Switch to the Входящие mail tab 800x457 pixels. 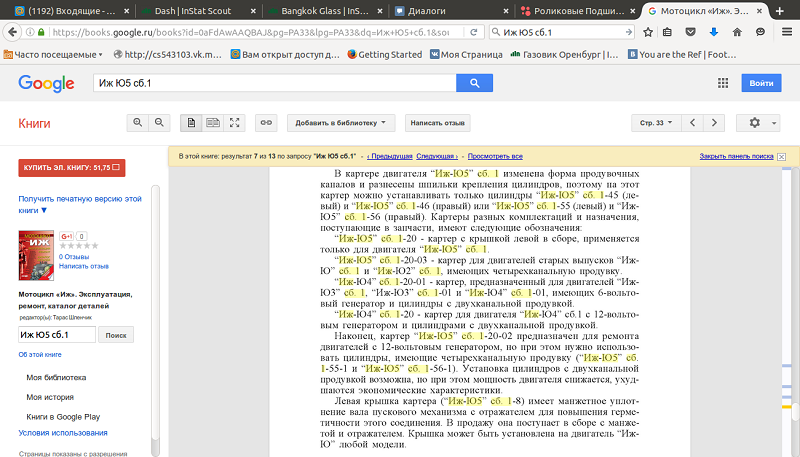[71, 11]
